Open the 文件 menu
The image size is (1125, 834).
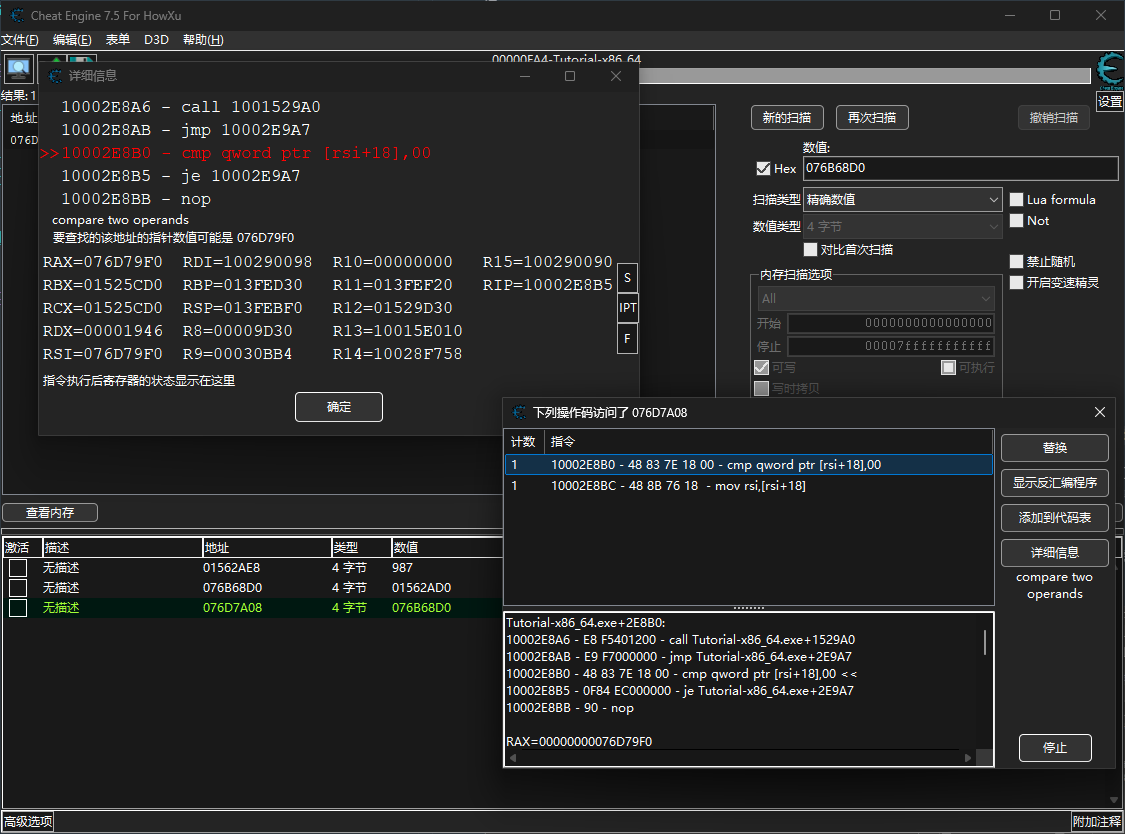click(19, 40)
